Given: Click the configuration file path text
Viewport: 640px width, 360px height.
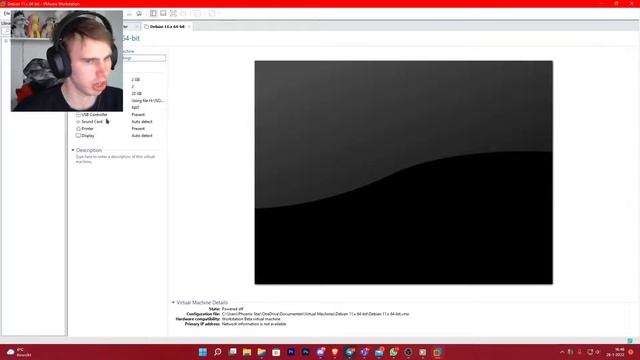Looking at the screenshot, I should (x=316, y=314).
